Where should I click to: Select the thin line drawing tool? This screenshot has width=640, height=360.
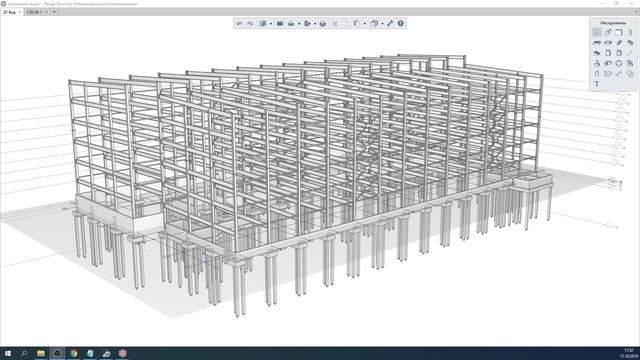pos(630,53)
